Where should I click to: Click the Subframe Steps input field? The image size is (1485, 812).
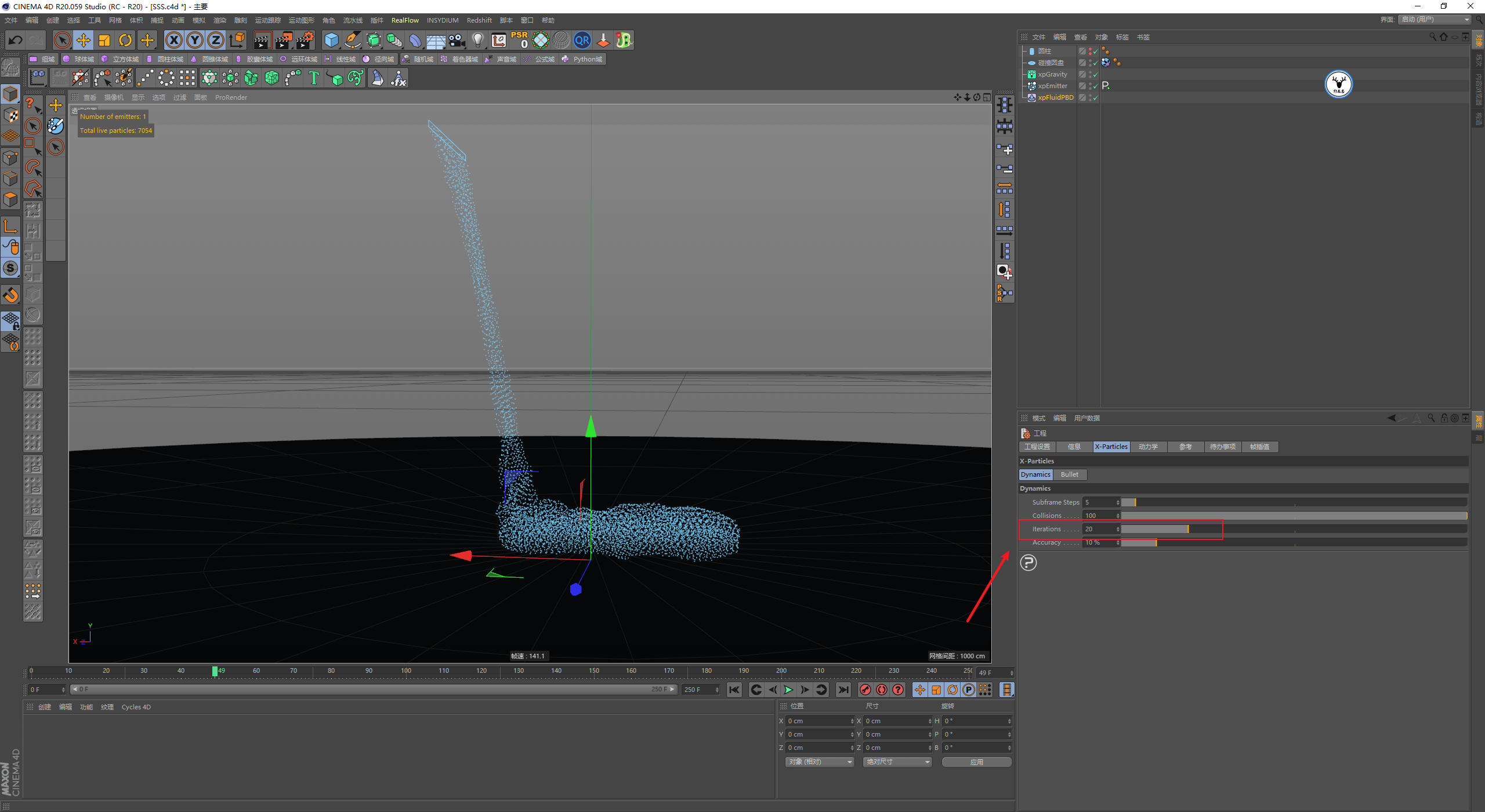click(x=1099, y=502)
